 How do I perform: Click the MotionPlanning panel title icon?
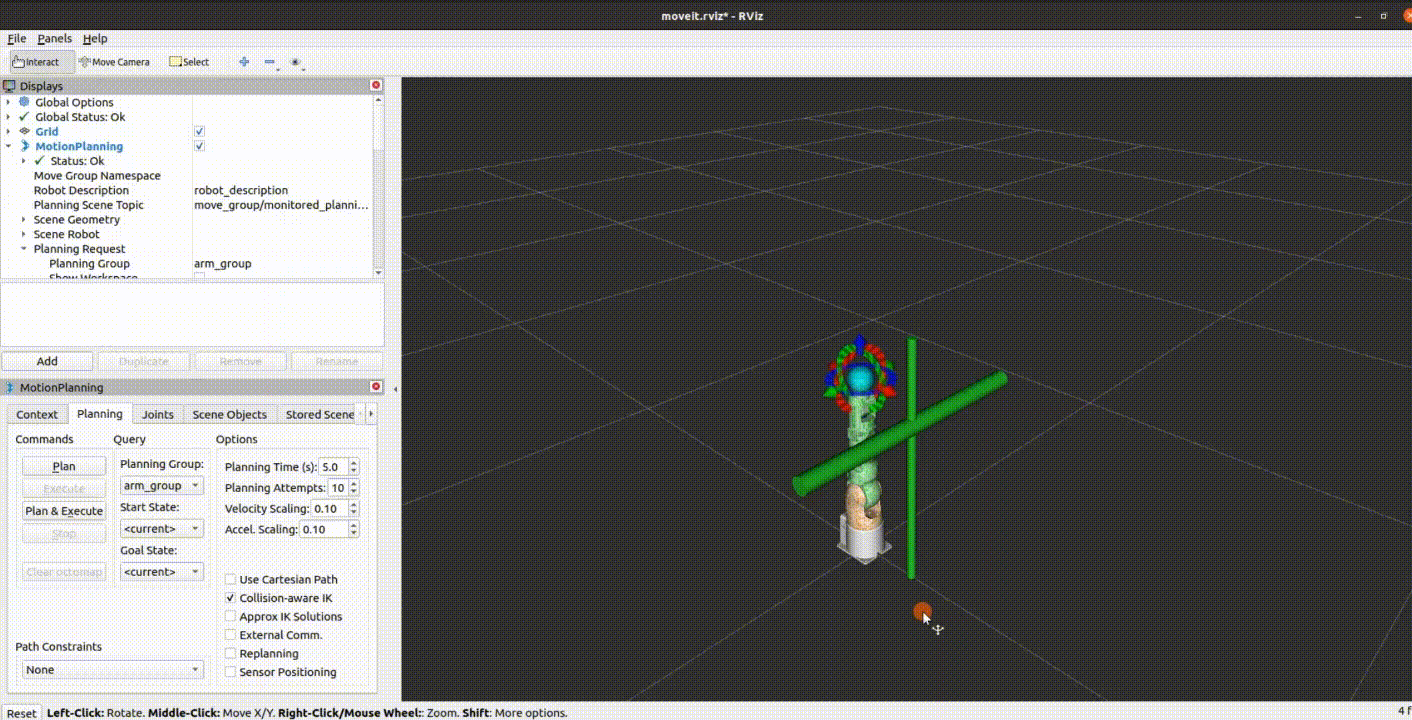click(x=10, y=387)
